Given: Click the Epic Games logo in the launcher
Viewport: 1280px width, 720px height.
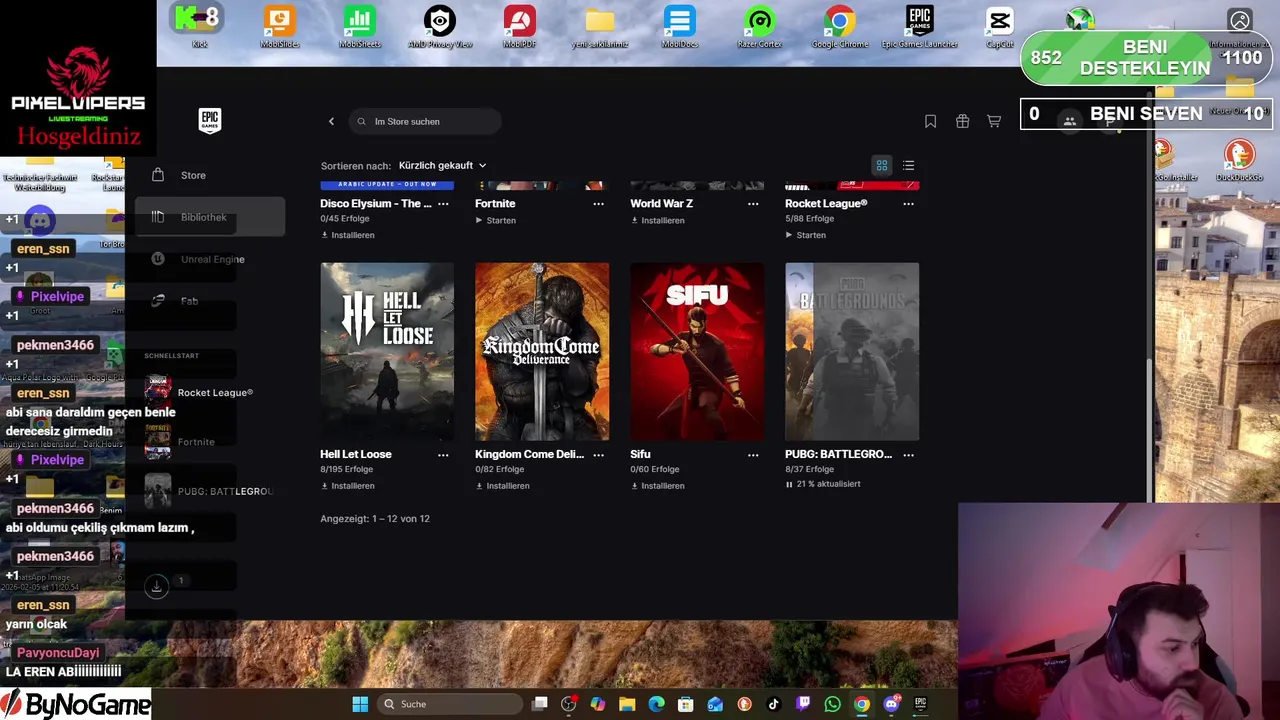Looking at the screenshot, I should (x=210, y=120).
